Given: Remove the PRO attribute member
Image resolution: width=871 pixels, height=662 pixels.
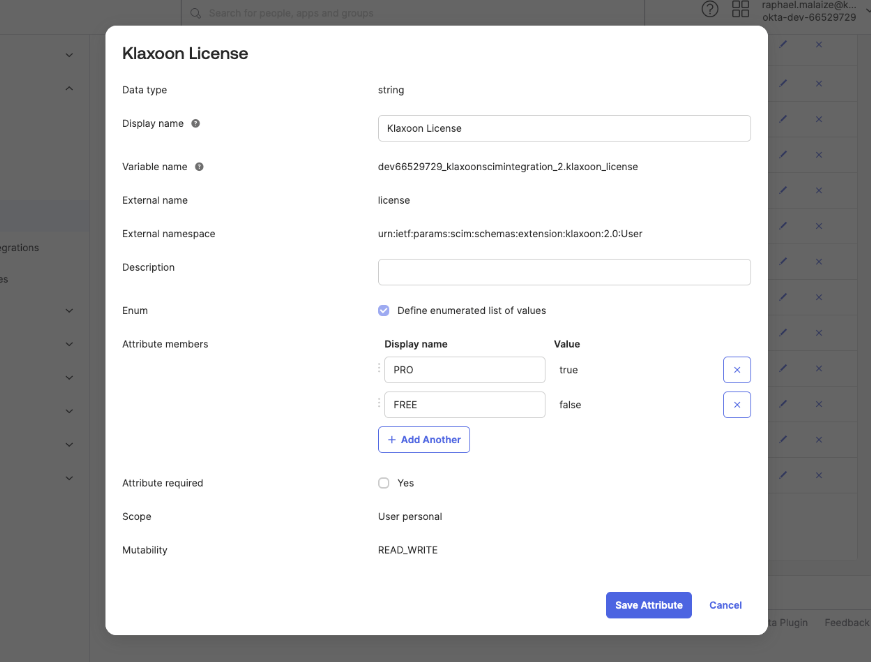Looking at the screenshot, I should pyautogui.click(x=736, y=370).
